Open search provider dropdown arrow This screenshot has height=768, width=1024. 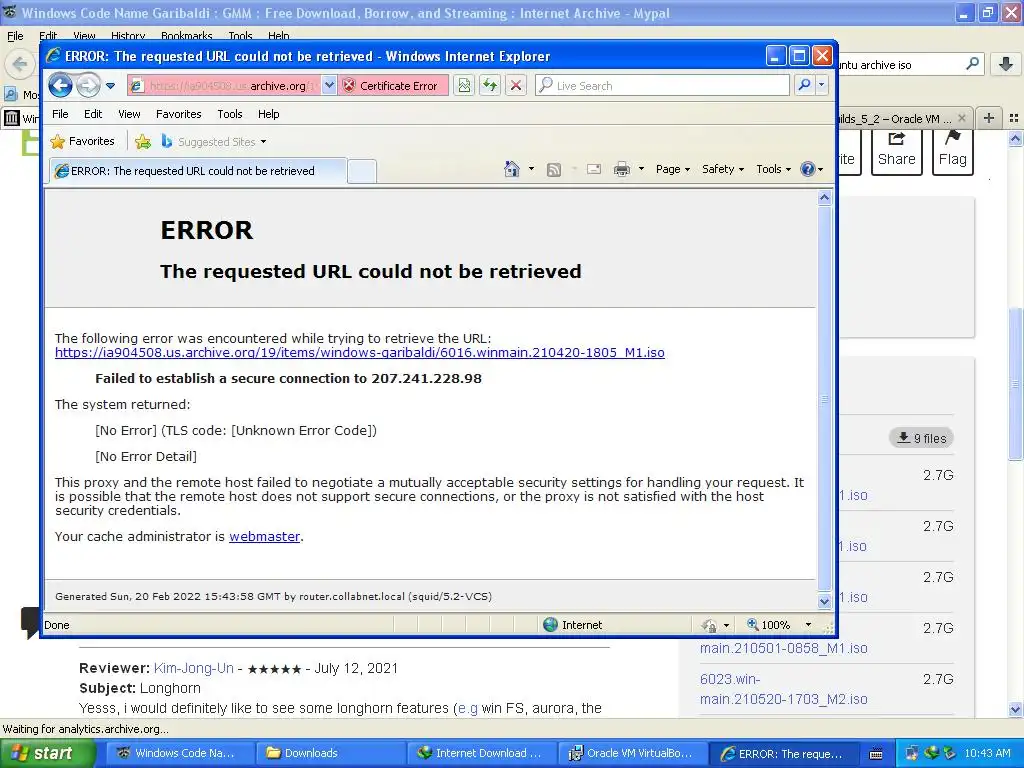coord(822,85)
